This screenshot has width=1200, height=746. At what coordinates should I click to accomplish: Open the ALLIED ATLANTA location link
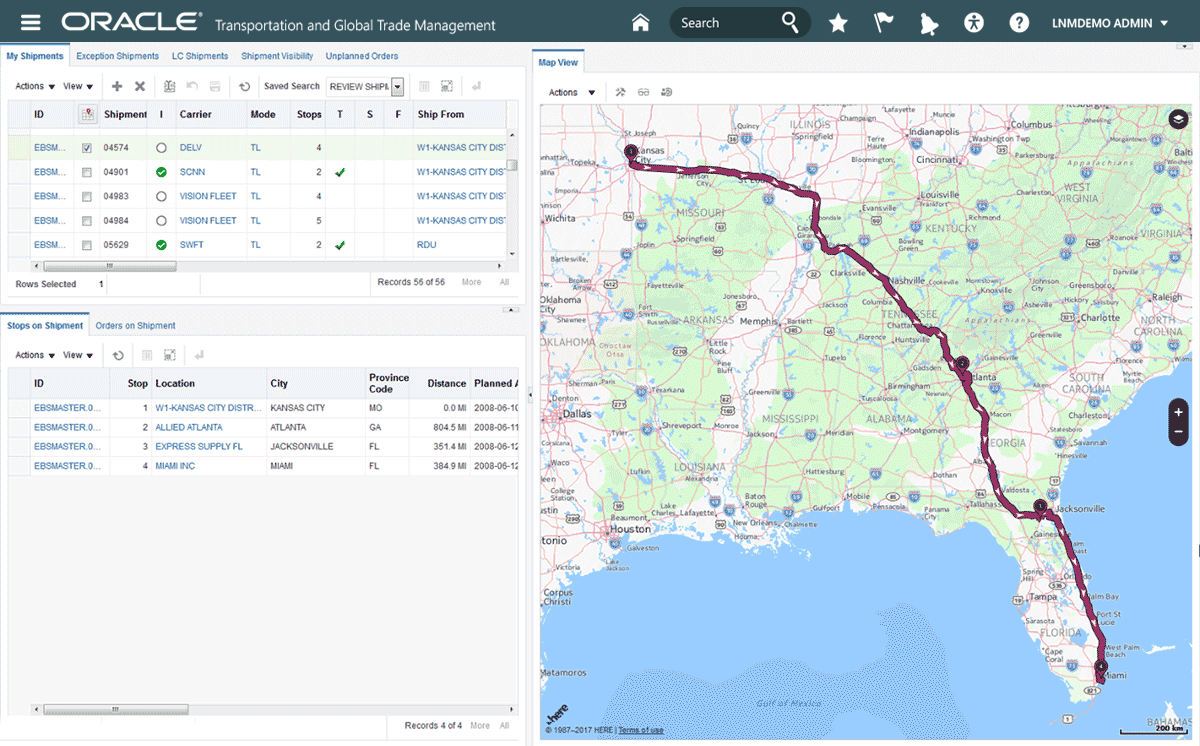tap(189, 427)
